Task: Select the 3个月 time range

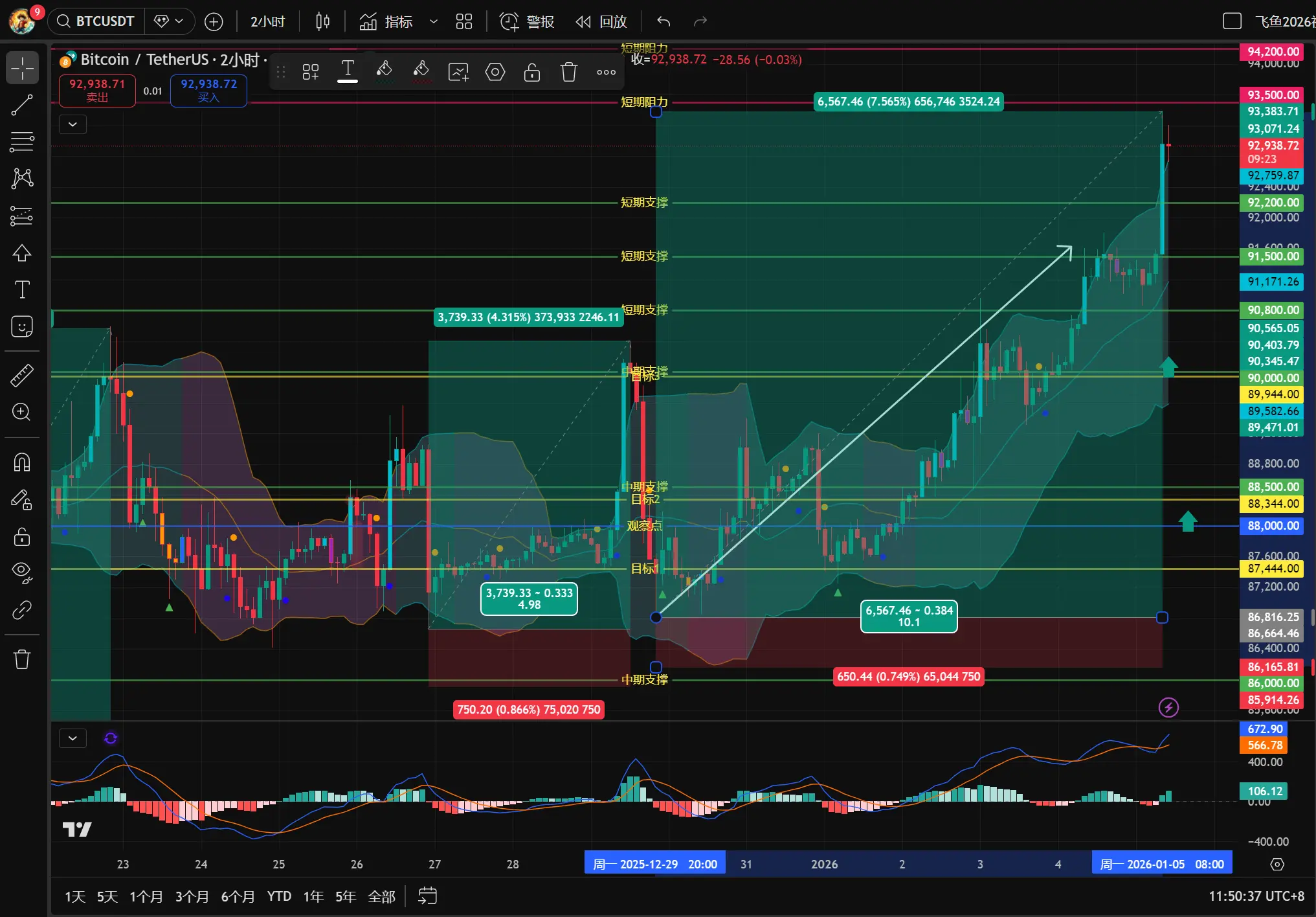Action: tap(192, 896)
